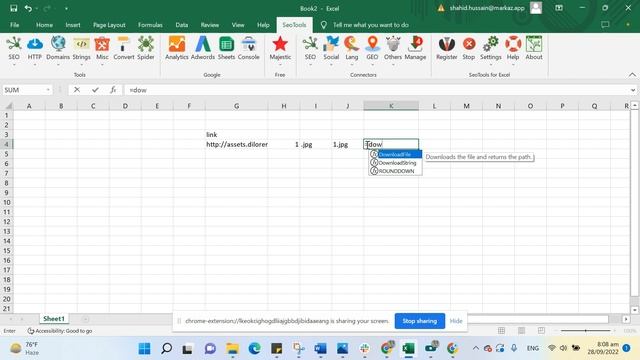Open the HTTP cloud download tool

(x=35, y=49)
